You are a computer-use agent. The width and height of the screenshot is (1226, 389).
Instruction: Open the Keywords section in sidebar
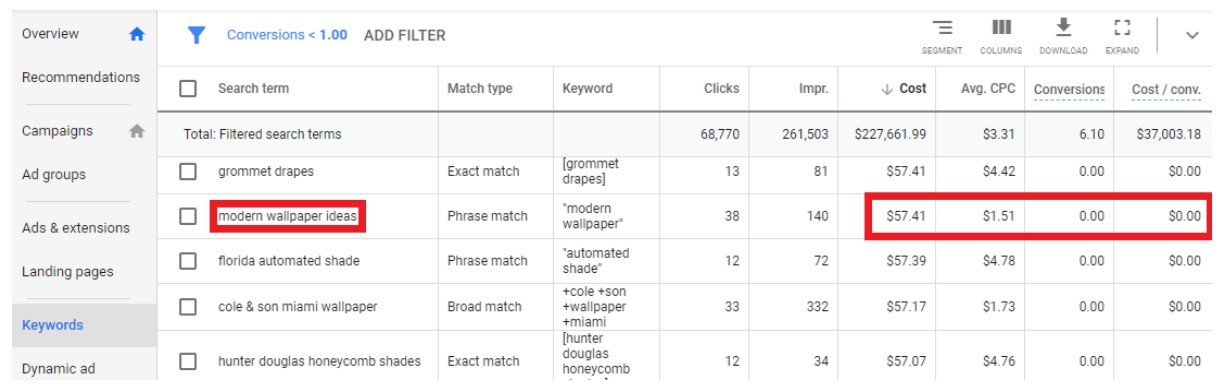click(53, 325)
